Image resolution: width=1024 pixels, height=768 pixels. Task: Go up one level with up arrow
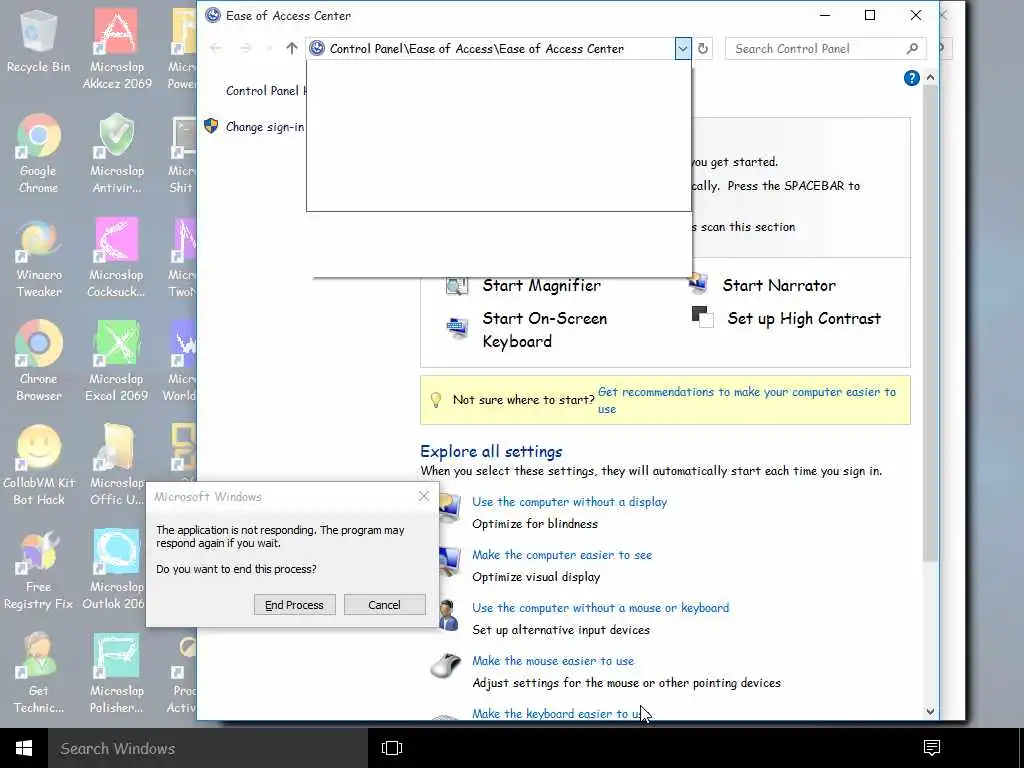[292, 48]
